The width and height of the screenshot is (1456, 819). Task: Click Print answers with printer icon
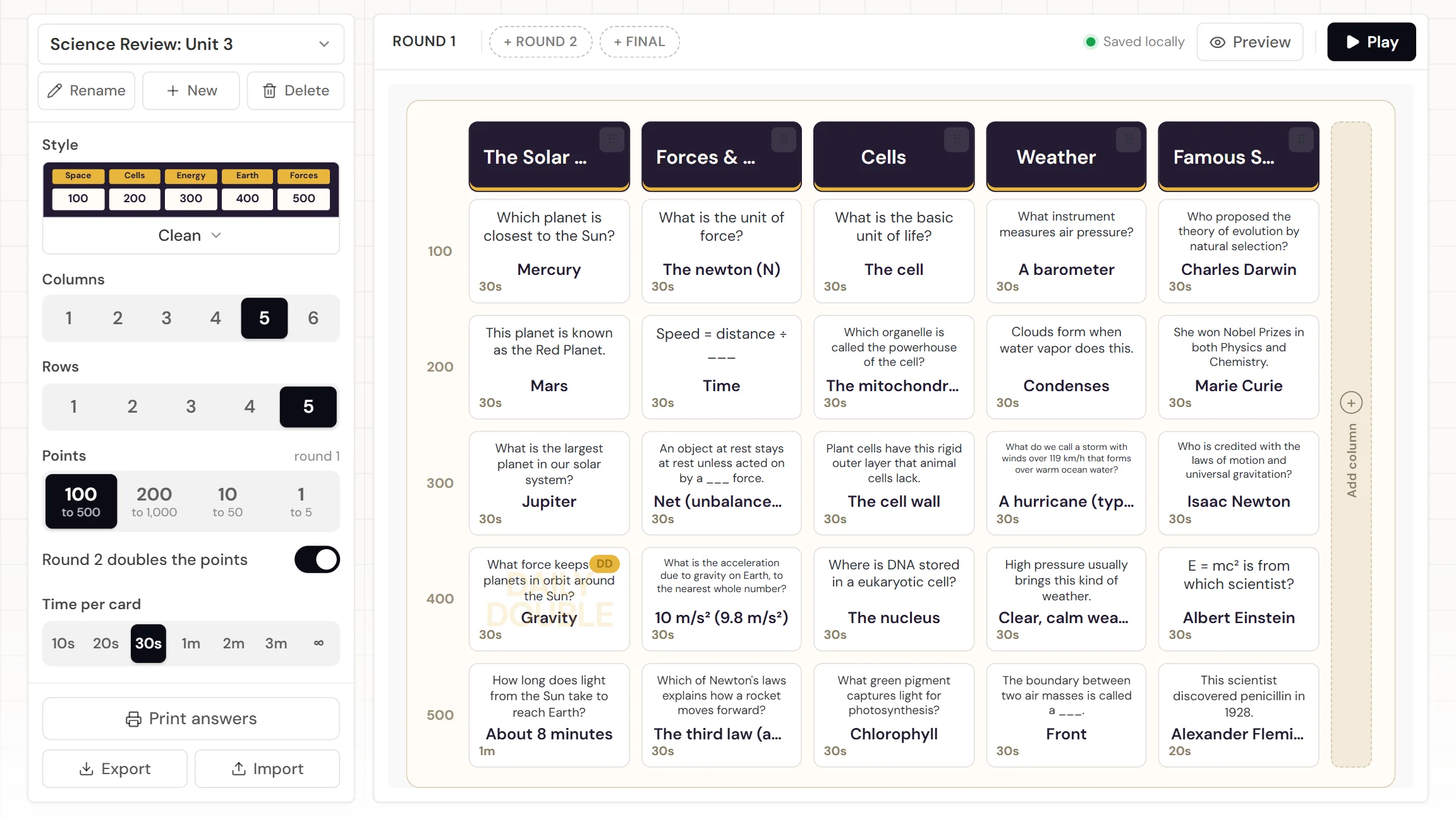click(x=191, y=719)
